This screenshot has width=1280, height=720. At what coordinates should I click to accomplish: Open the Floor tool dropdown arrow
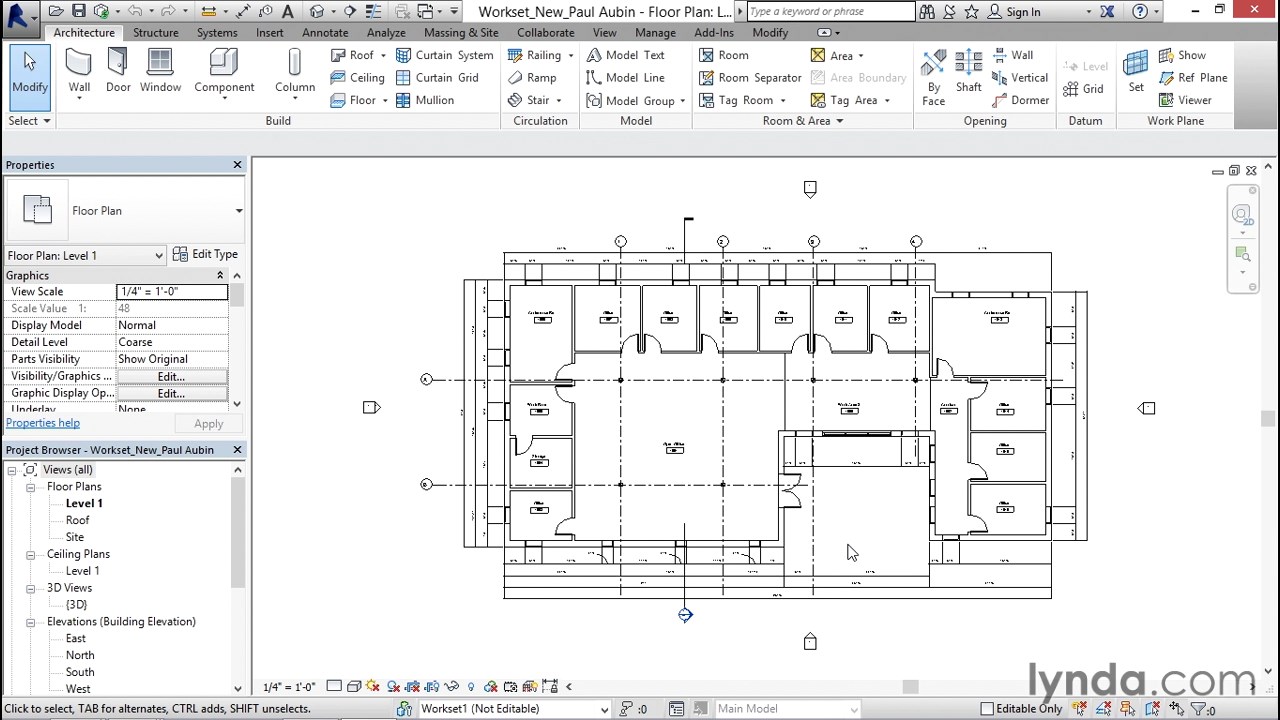384,100
